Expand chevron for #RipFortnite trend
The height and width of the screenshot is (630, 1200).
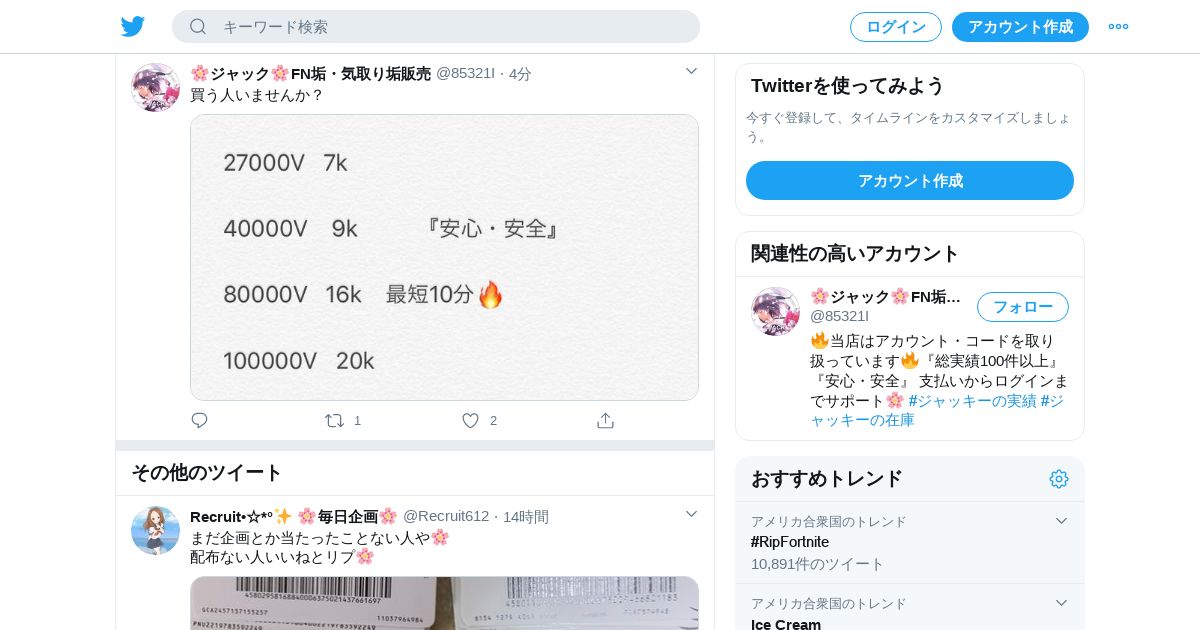(x=1062, y=521)
